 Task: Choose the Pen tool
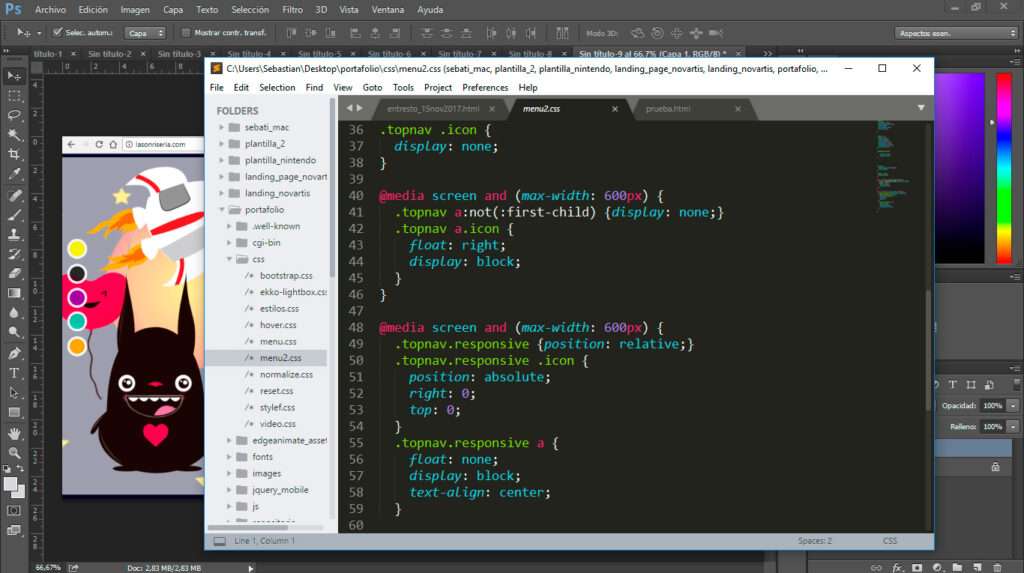coord(14,353)
